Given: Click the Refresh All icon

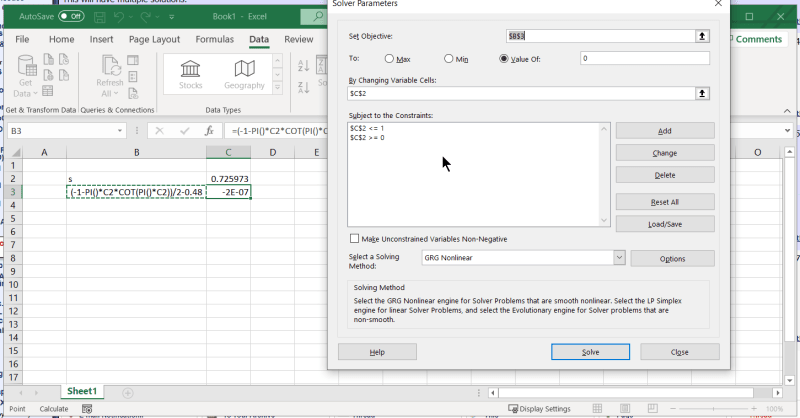Looking at the screenshot, I should tap(110, 66).
